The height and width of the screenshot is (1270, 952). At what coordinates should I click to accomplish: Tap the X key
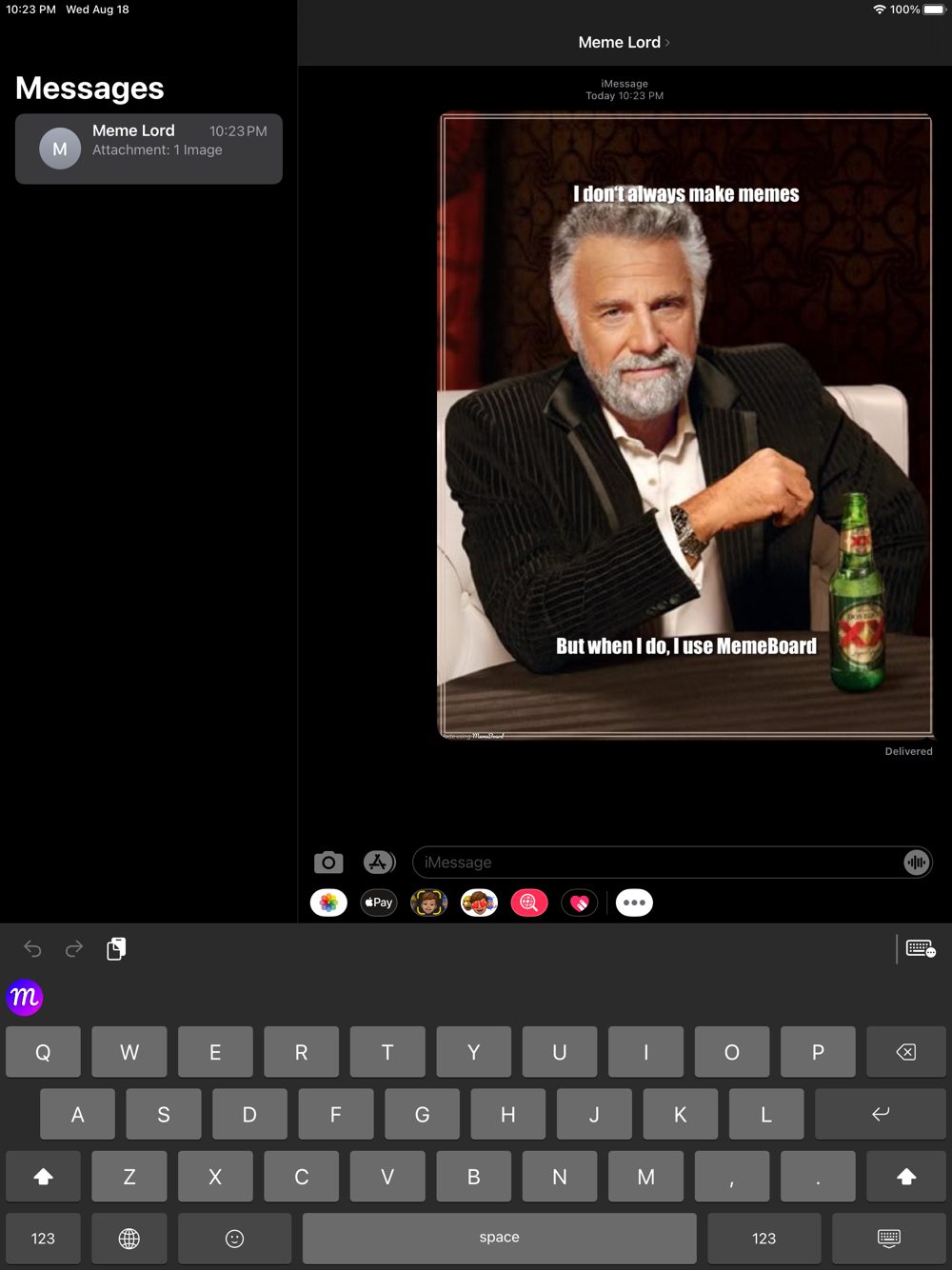[x=215, y=1177]
